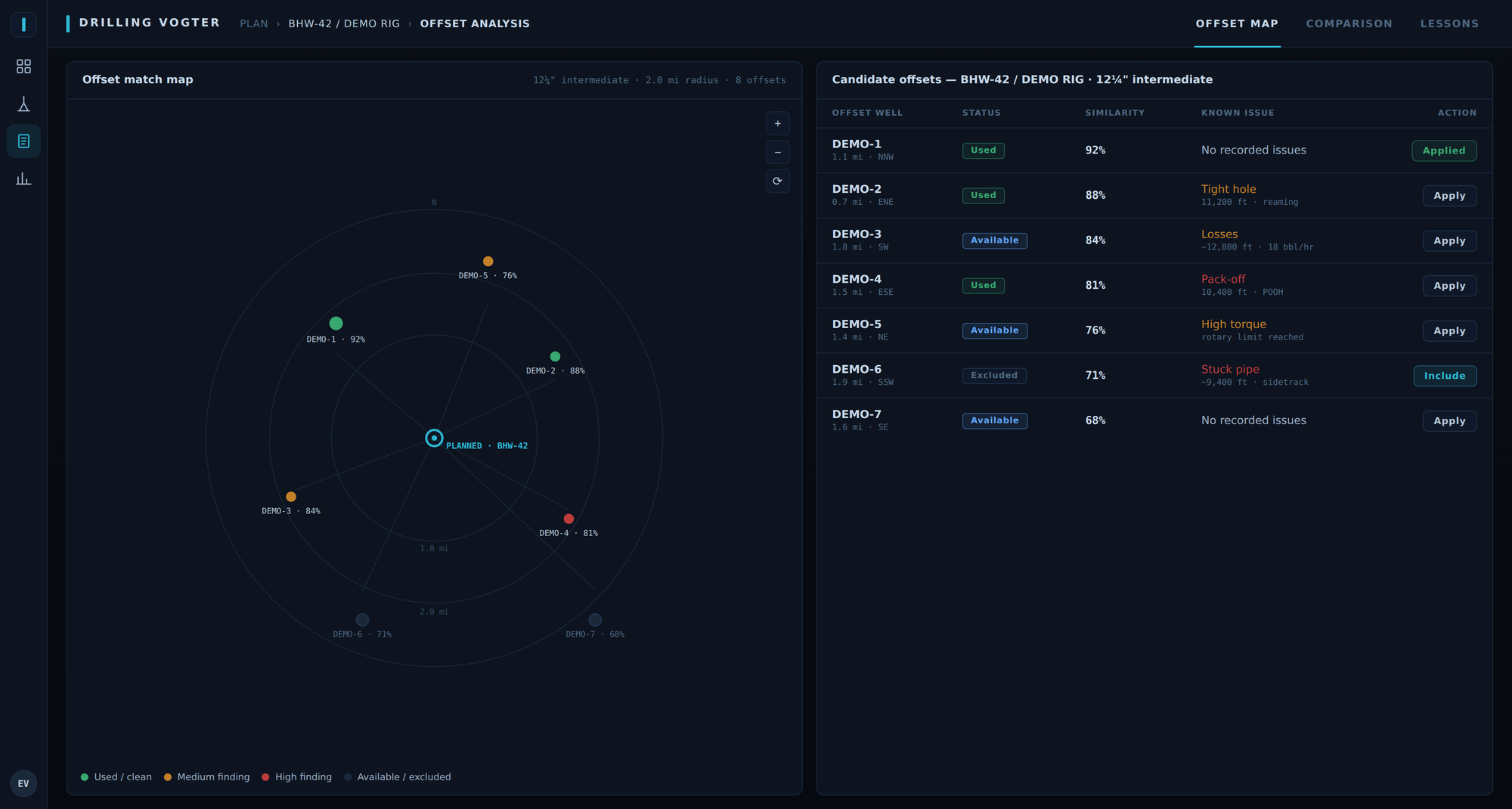Screen dimensions: 1512x809
Task: Click the Medium finding legend entry
Action: [x=206, y=776]
